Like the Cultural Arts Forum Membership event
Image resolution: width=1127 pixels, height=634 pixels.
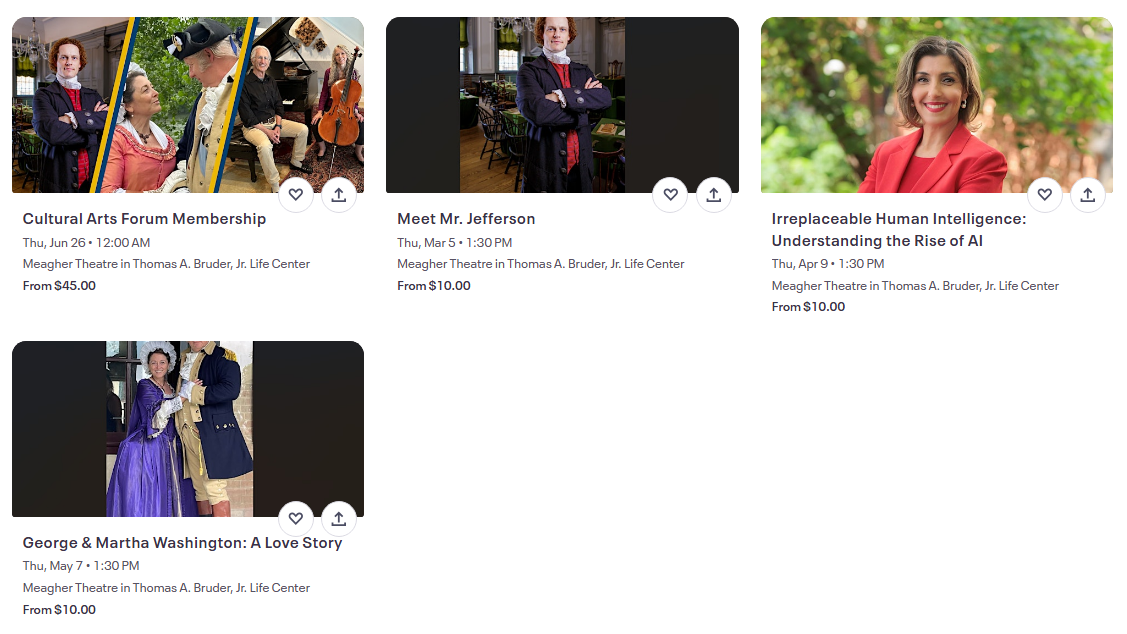point(295,195)
